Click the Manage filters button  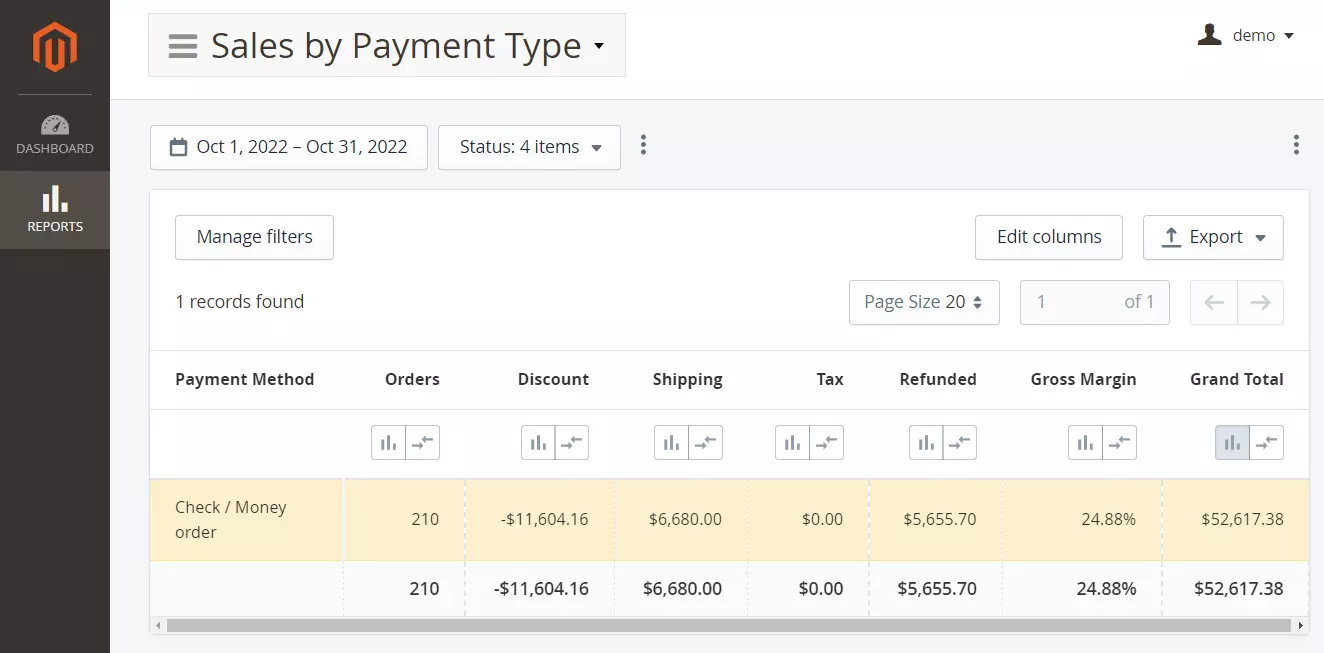254,237
